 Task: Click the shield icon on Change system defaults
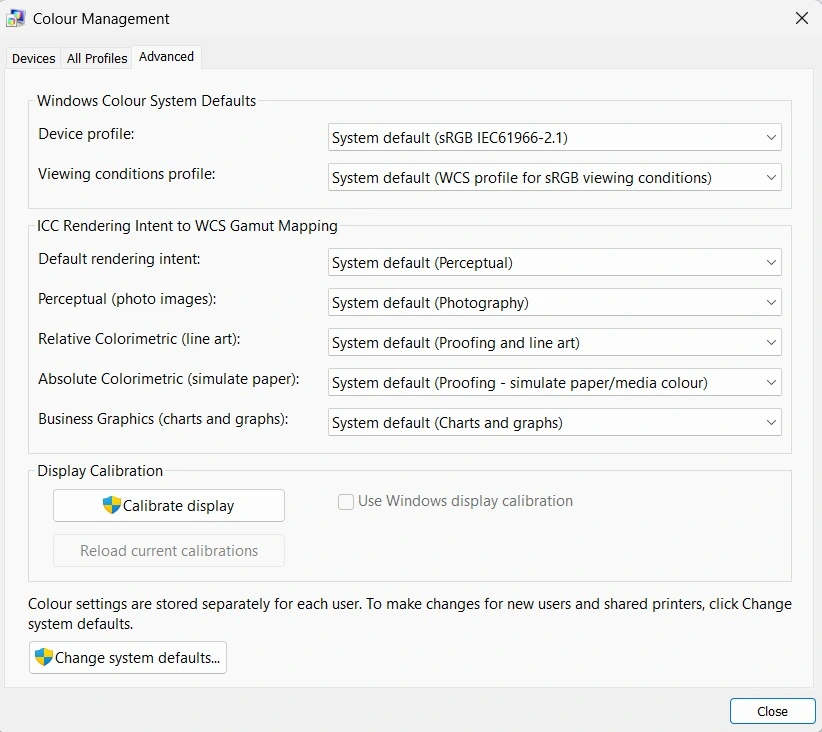pos(43,657)
